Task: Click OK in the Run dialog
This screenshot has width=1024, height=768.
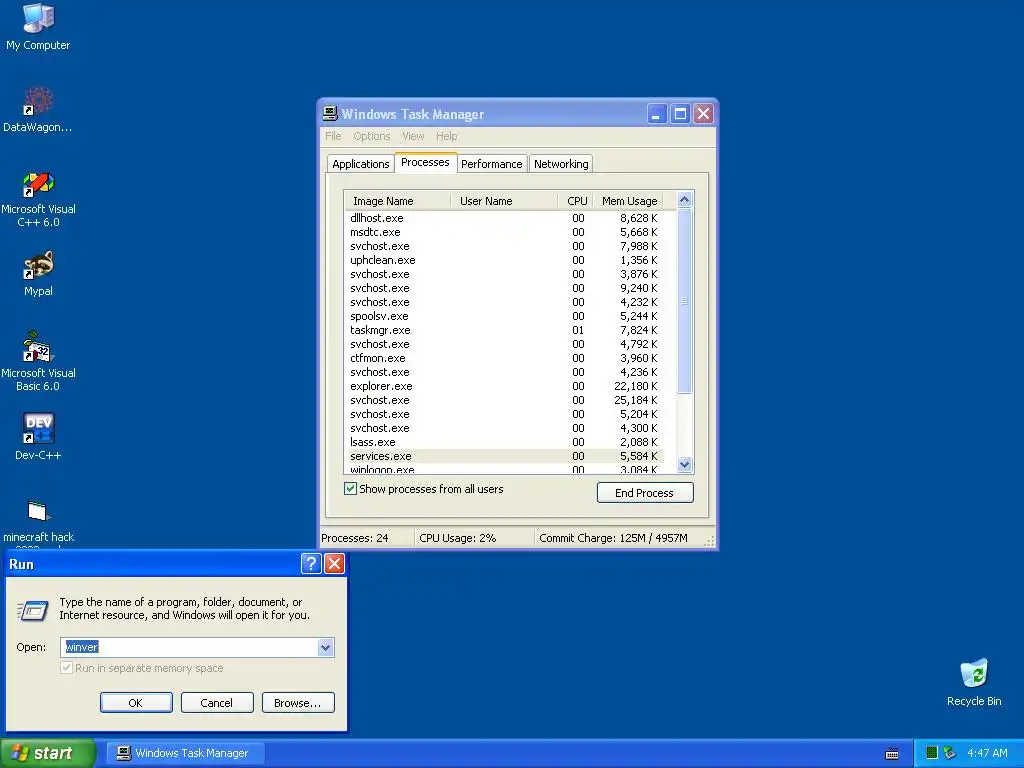Action: pyautogui.click(x=136, y=703)
